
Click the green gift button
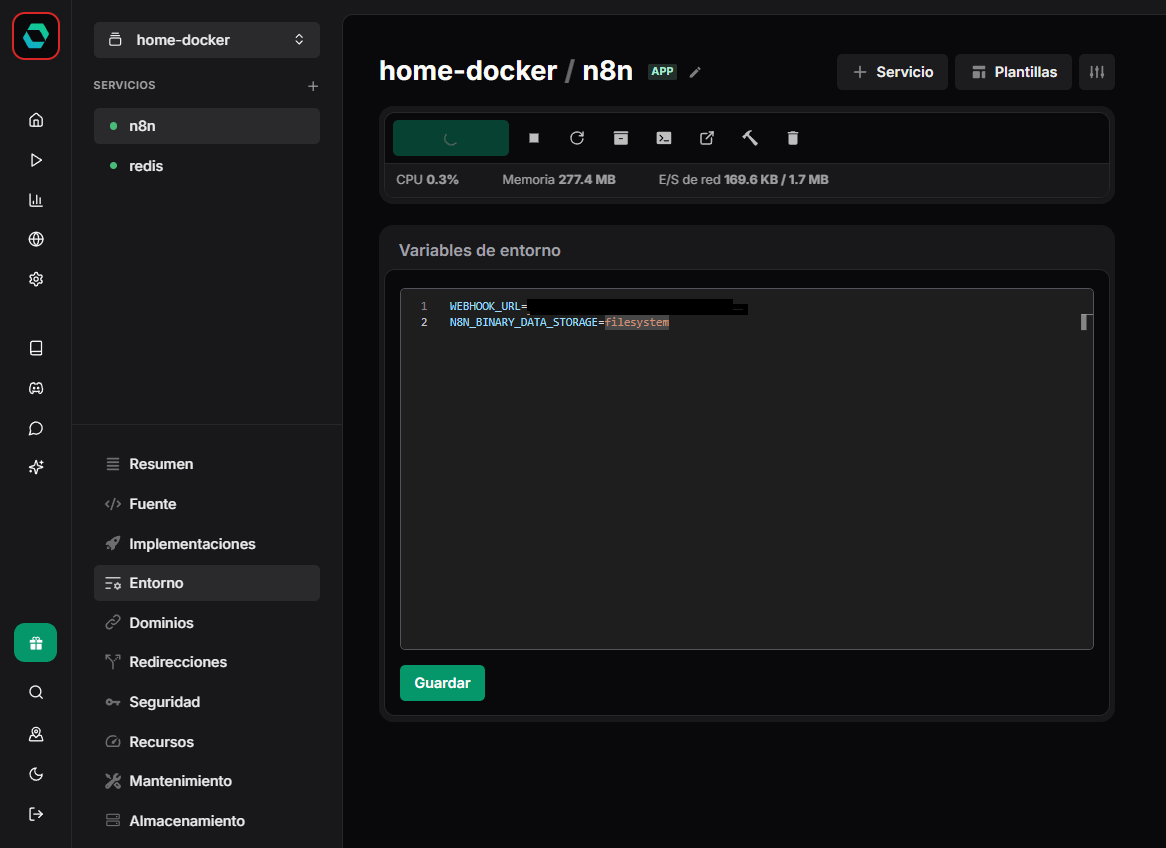(x=36, y=643)
